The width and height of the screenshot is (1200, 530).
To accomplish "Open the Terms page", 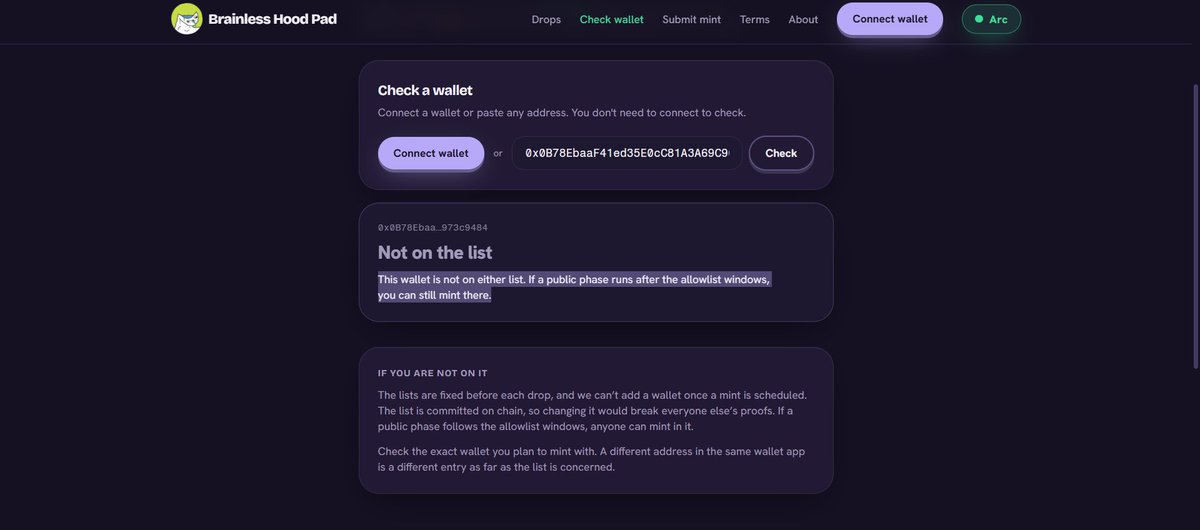I will click(754, 19).
